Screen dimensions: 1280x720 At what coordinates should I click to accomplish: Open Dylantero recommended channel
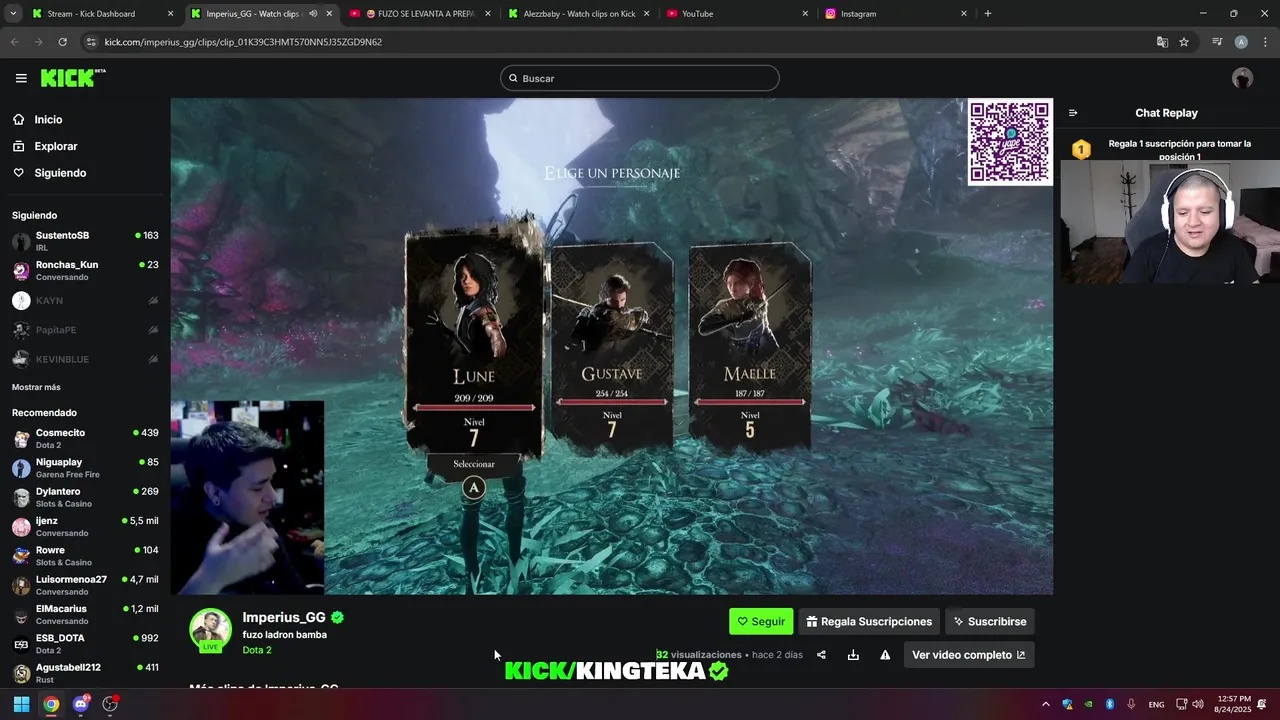click(x=85, y=497)
